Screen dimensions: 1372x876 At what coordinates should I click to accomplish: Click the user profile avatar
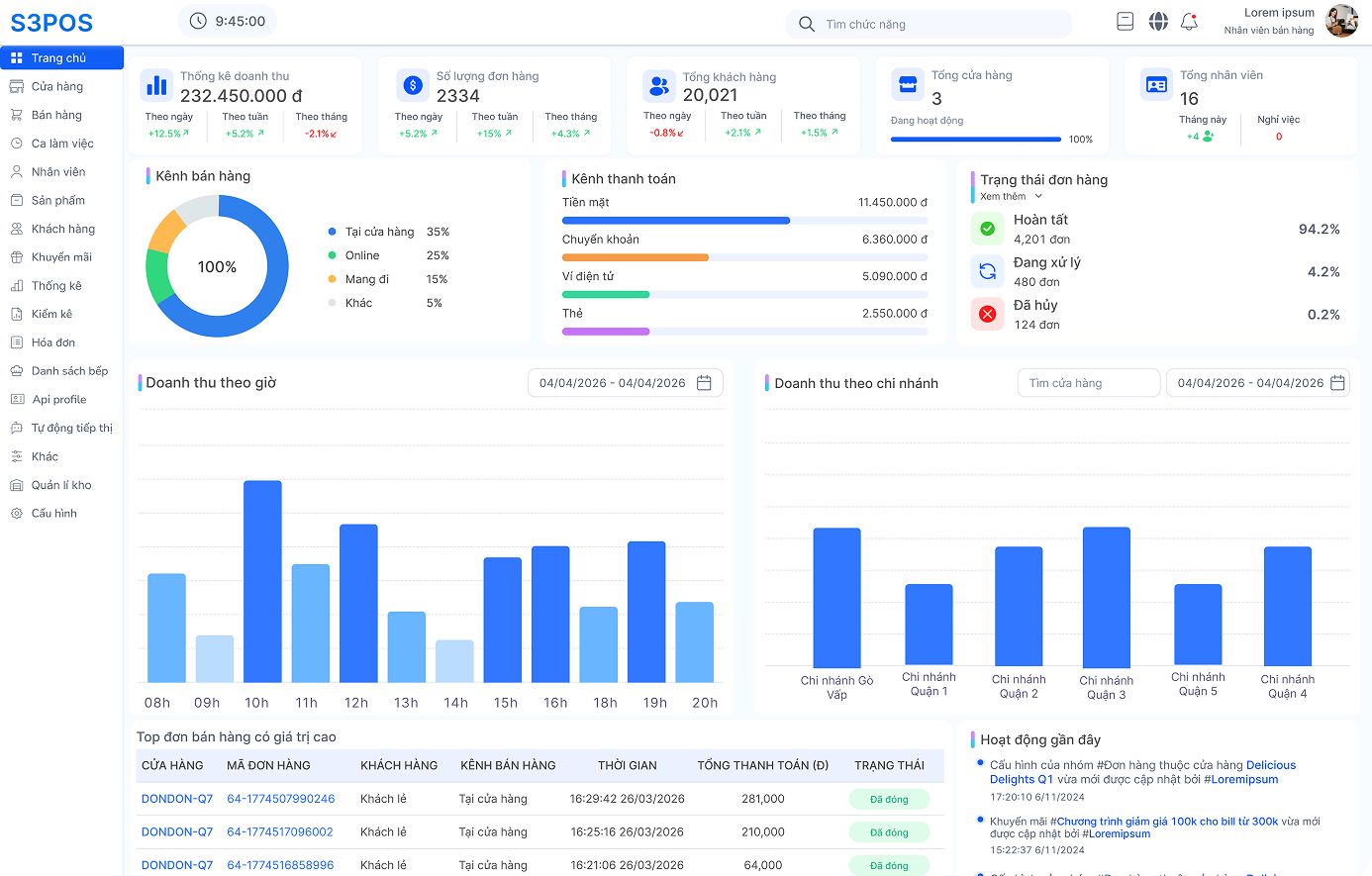tap(1342, 21)
